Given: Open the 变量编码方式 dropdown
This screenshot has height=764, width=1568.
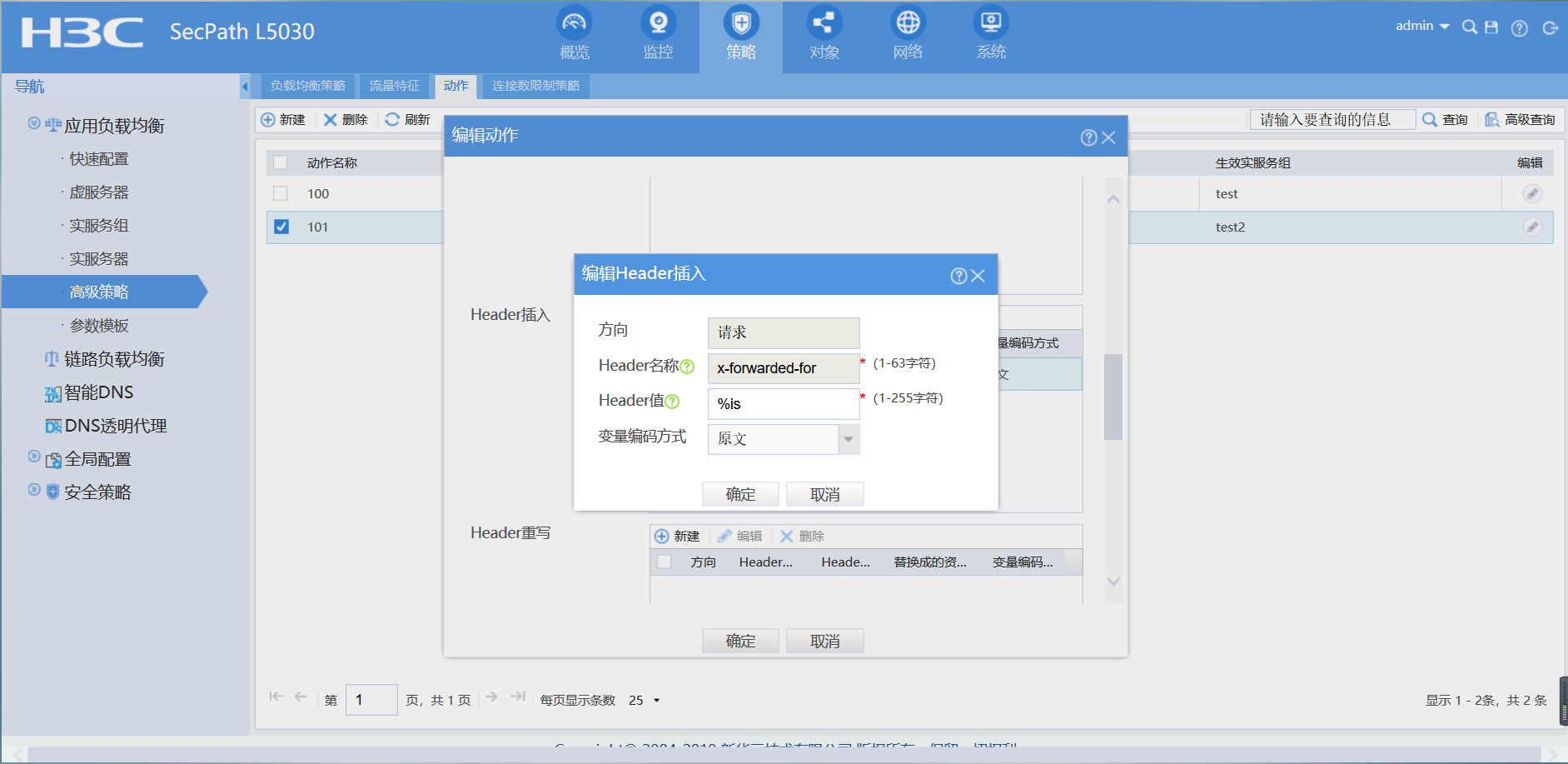Looking at the screenshot, I should [x=849, y=439].
